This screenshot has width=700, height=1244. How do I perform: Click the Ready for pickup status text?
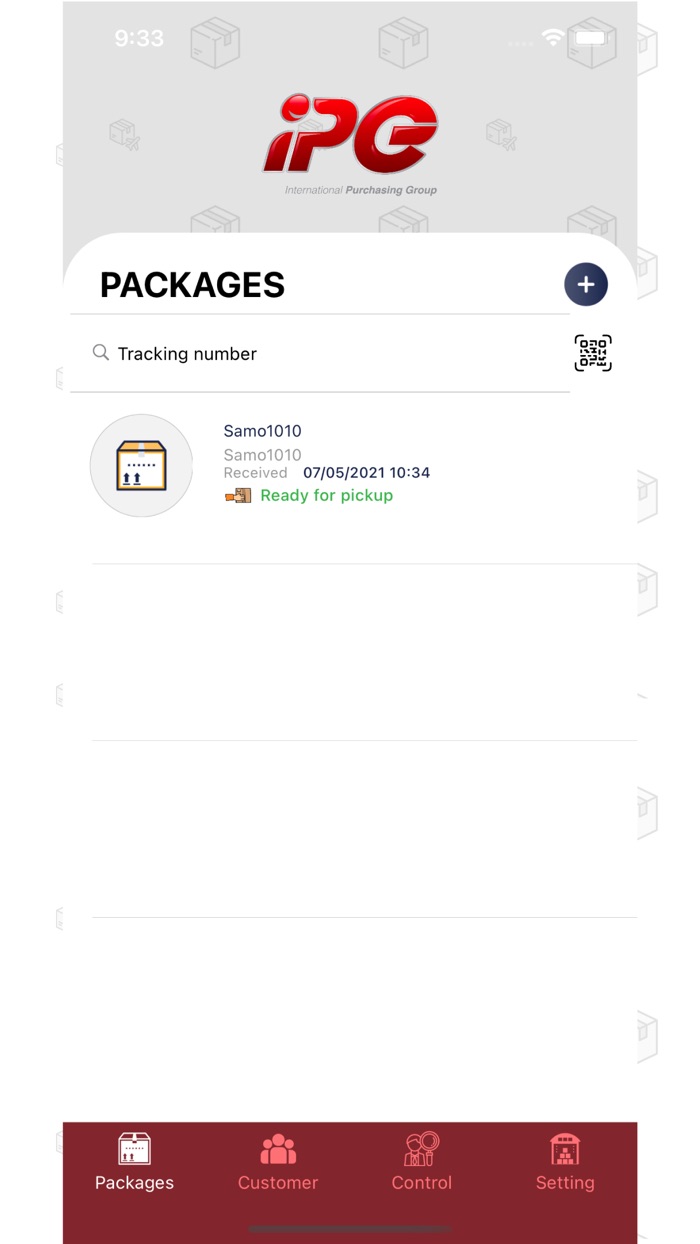point(327,494)
